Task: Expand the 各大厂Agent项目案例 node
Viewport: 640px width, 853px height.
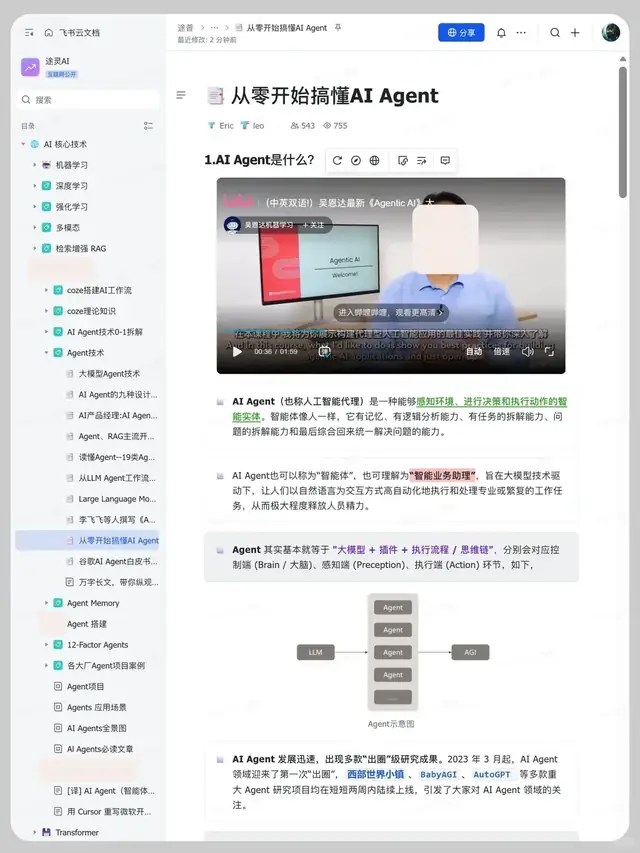Action: (46, 665)
